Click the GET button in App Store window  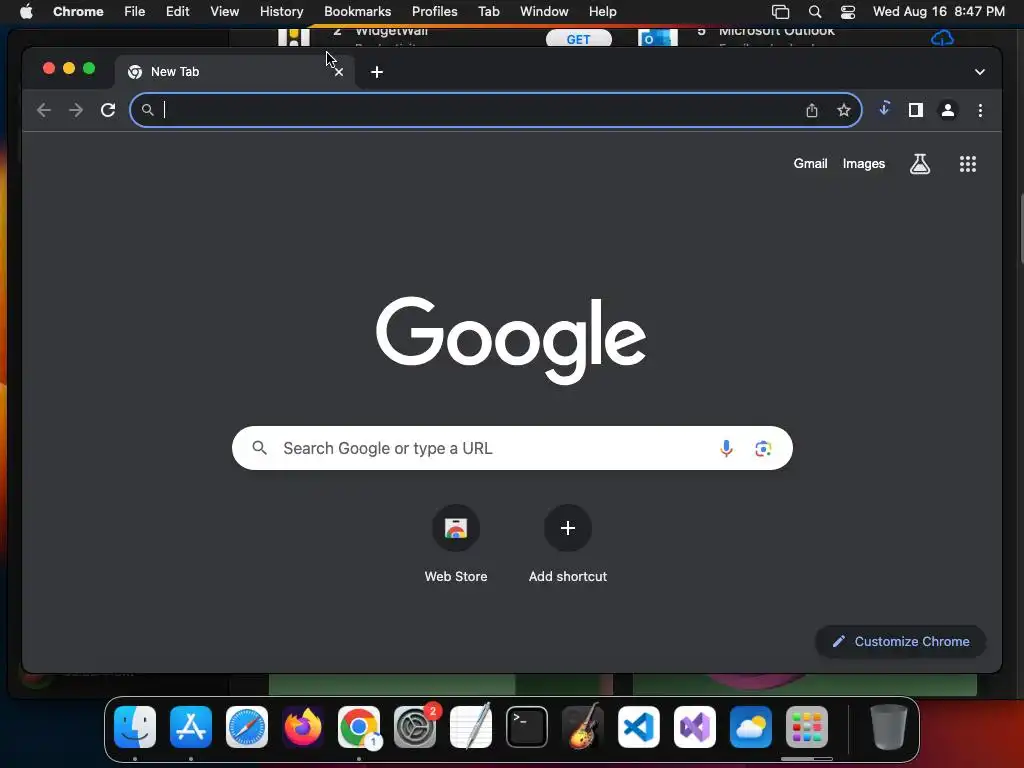(x=579, y=39)
